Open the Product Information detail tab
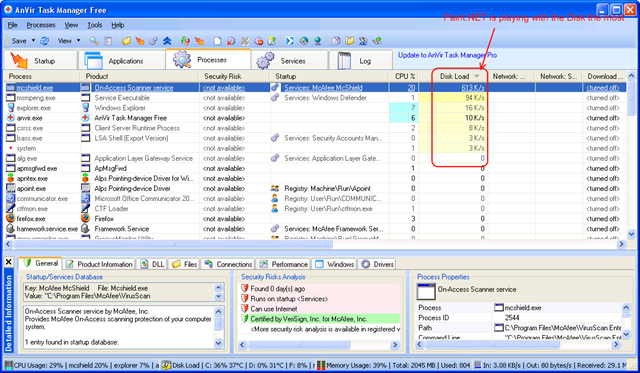Screen dimensions: 640x373 tap(100, 264)
